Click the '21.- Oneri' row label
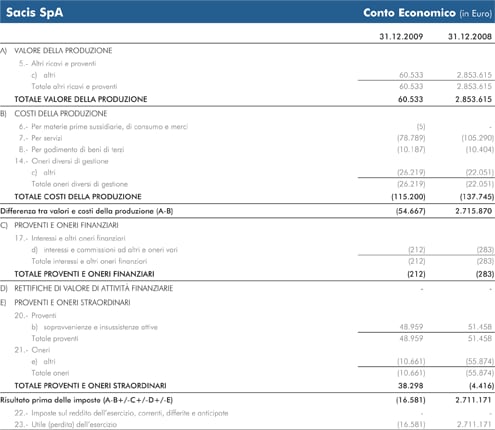 point(32,350)
